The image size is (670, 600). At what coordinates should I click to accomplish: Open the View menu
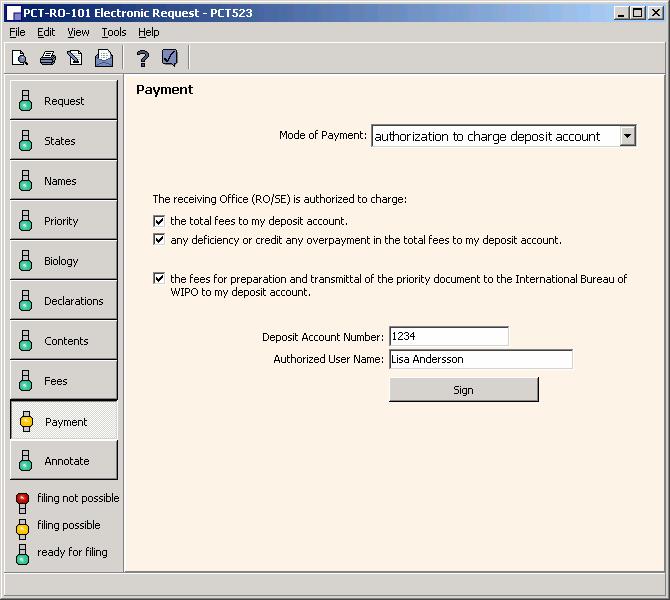(x=78, y=32)
